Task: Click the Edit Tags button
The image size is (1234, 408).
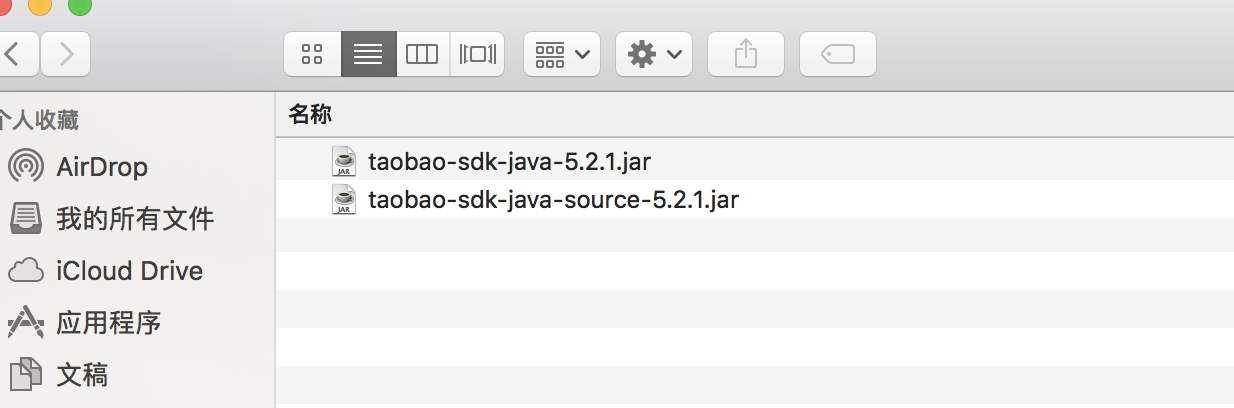Action: point(838,54)
